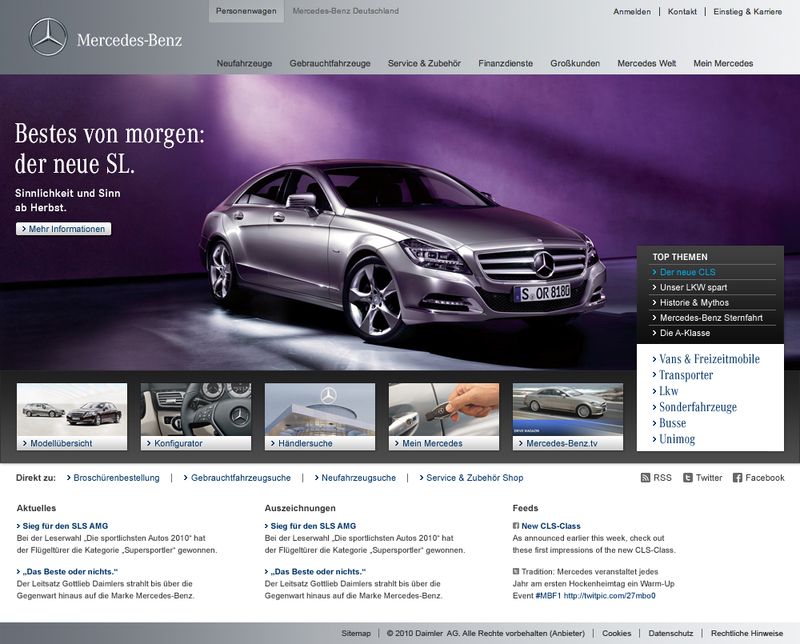800x644 pixels.
Task: Click the Mercedes-Benz wordmark text
Action: point(130,40)
